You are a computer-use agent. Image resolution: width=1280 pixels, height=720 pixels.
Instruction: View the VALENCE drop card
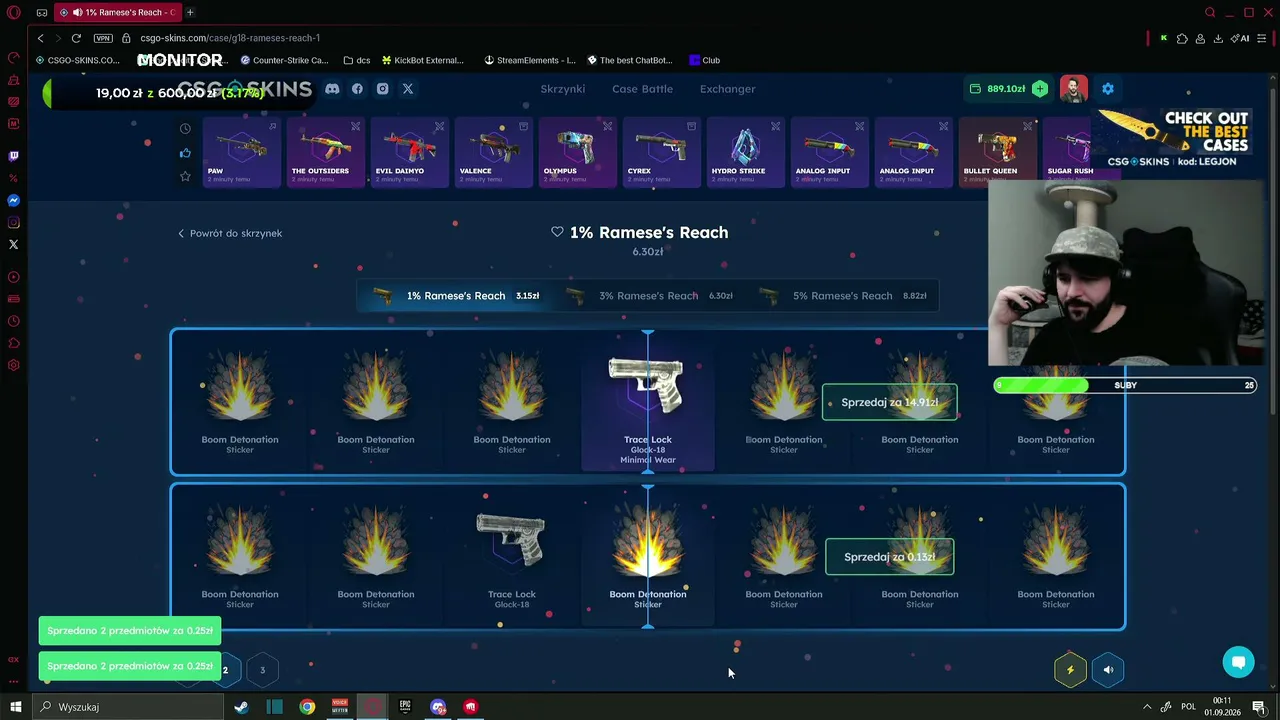(493, 152)
